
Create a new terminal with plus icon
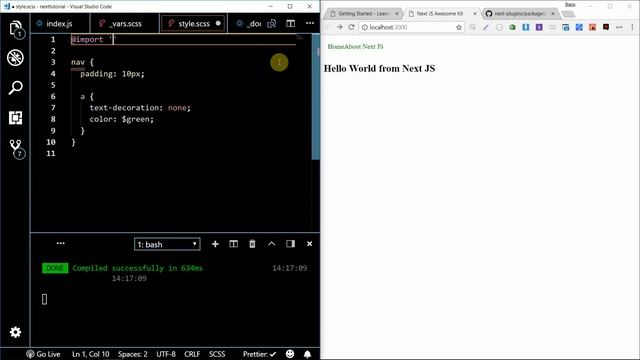coord(215,244)
